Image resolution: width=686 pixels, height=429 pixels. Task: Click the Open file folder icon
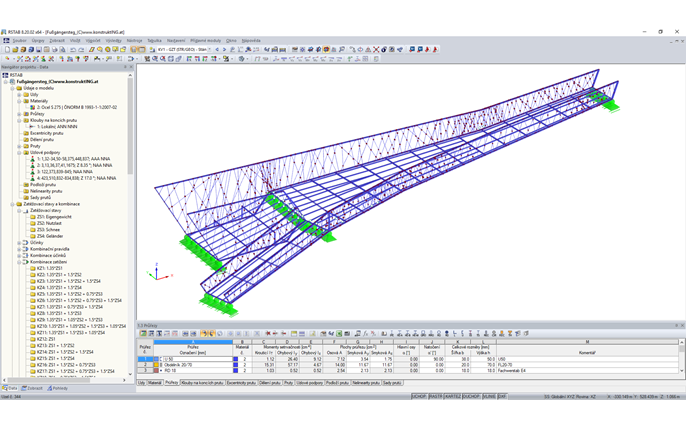[15, 49]
